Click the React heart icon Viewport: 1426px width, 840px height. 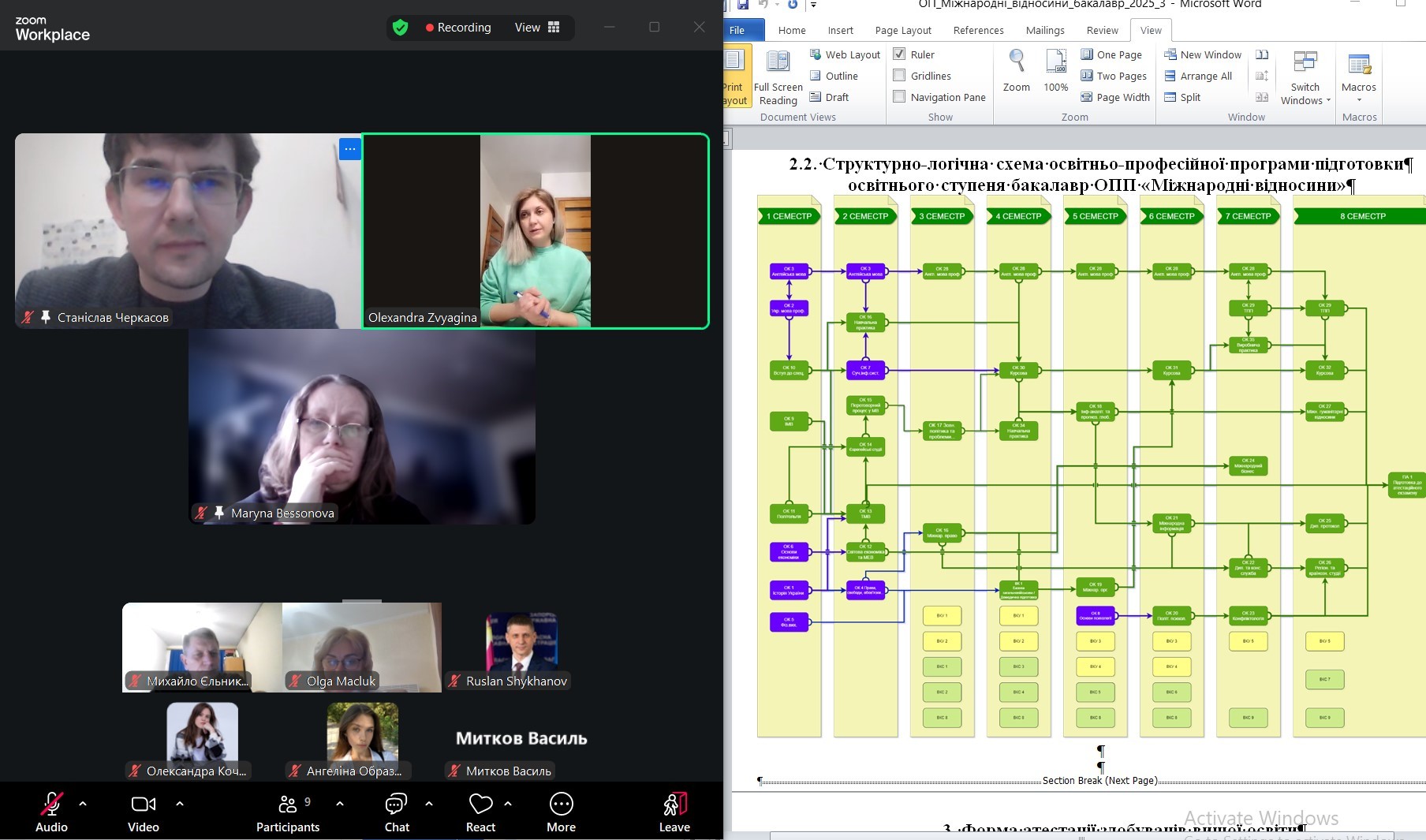pyautogui.click(x=480, y=805)
